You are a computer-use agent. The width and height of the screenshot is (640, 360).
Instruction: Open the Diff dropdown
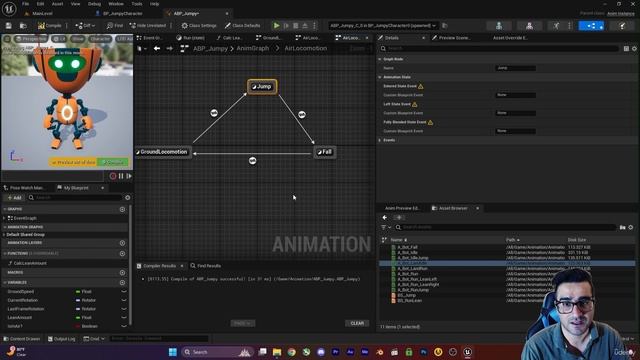point(85,26)
